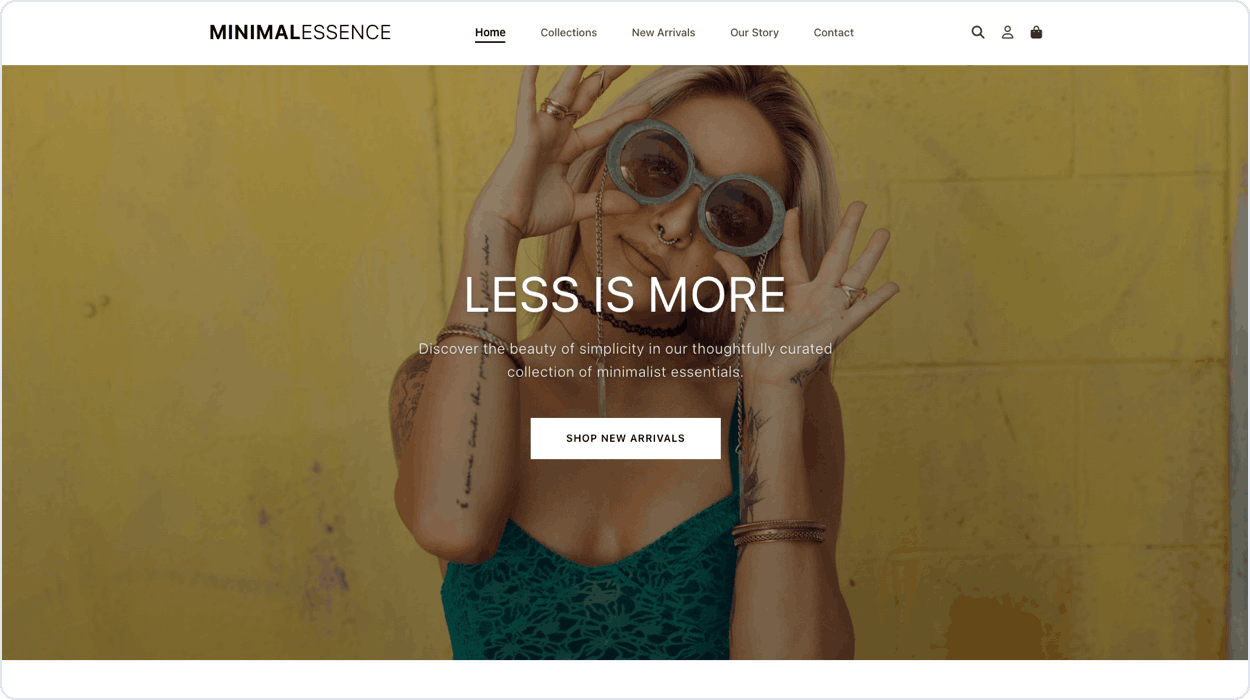The image size is (1250, 700).
Task: Click the SHOP NEW ARRIVALS button
Action: point(625,438)
